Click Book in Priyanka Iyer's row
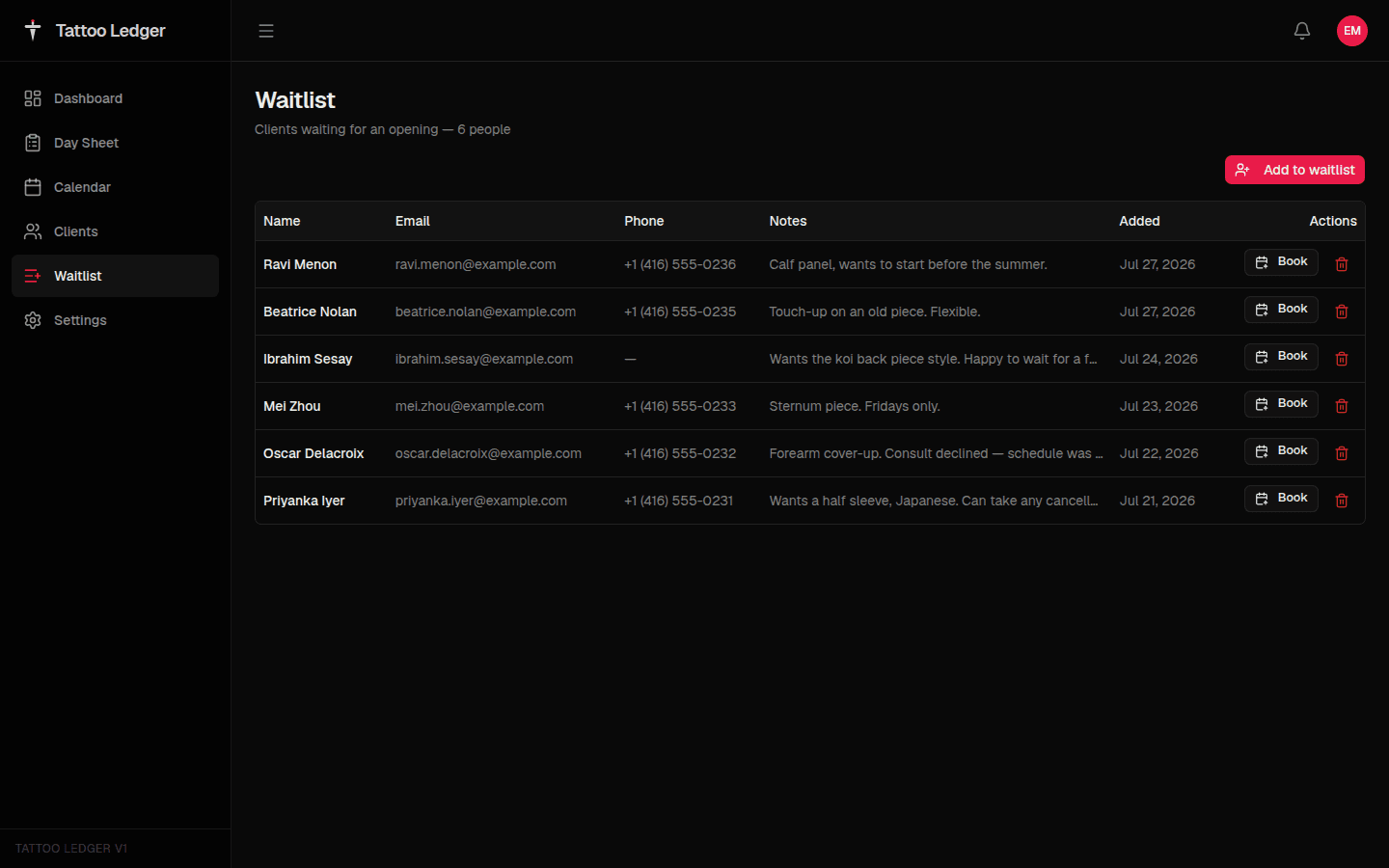The image size is (1389, 868). [1281, 499]
